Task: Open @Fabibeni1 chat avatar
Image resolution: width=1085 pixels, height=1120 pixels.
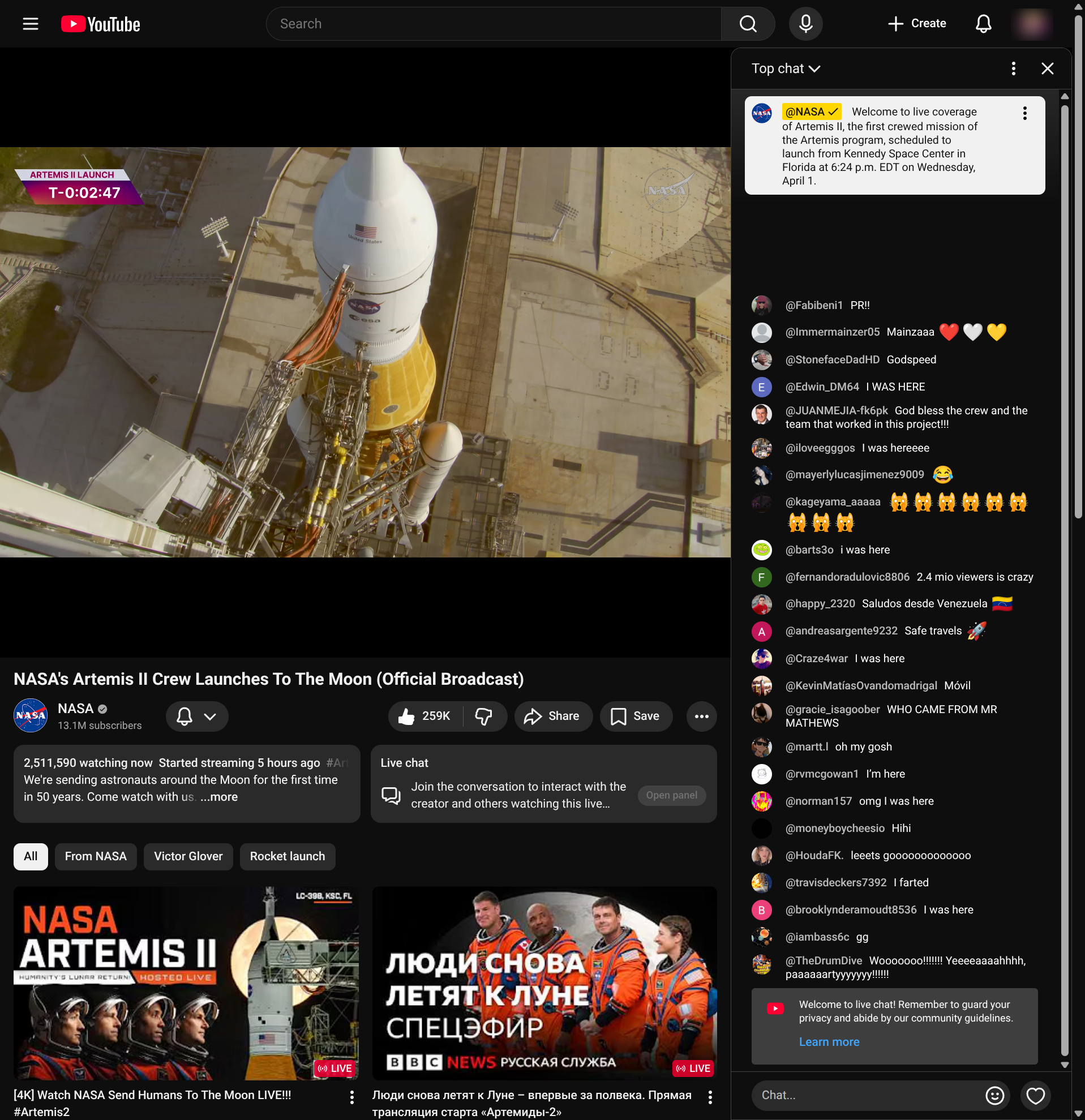Action: 761,305
